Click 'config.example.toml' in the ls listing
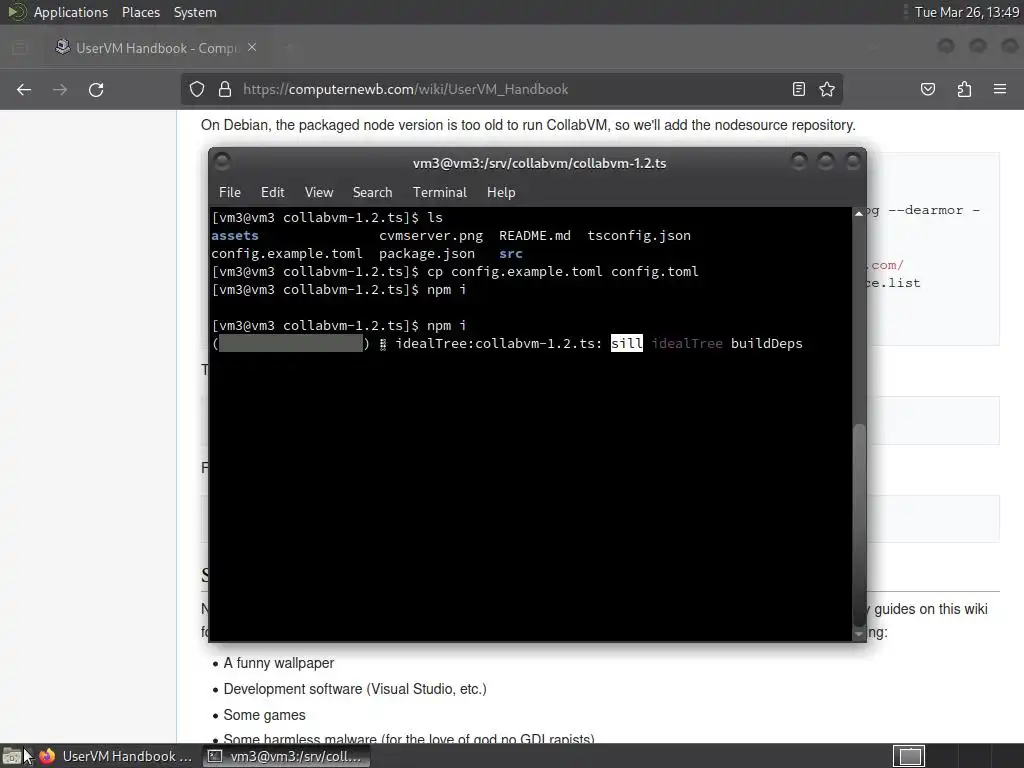1024x768 pixels. pos(287,253)
